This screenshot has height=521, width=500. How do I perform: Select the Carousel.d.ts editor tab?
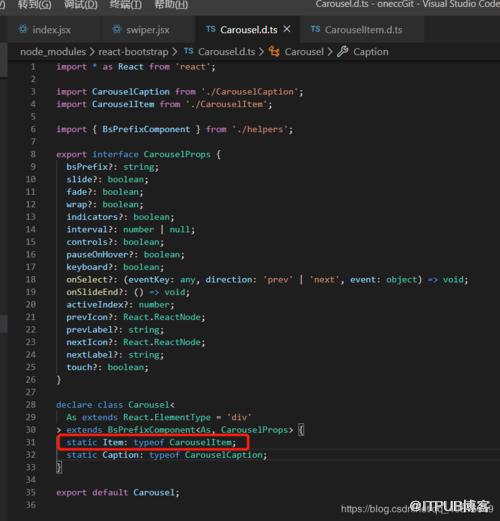click(249, 30)
